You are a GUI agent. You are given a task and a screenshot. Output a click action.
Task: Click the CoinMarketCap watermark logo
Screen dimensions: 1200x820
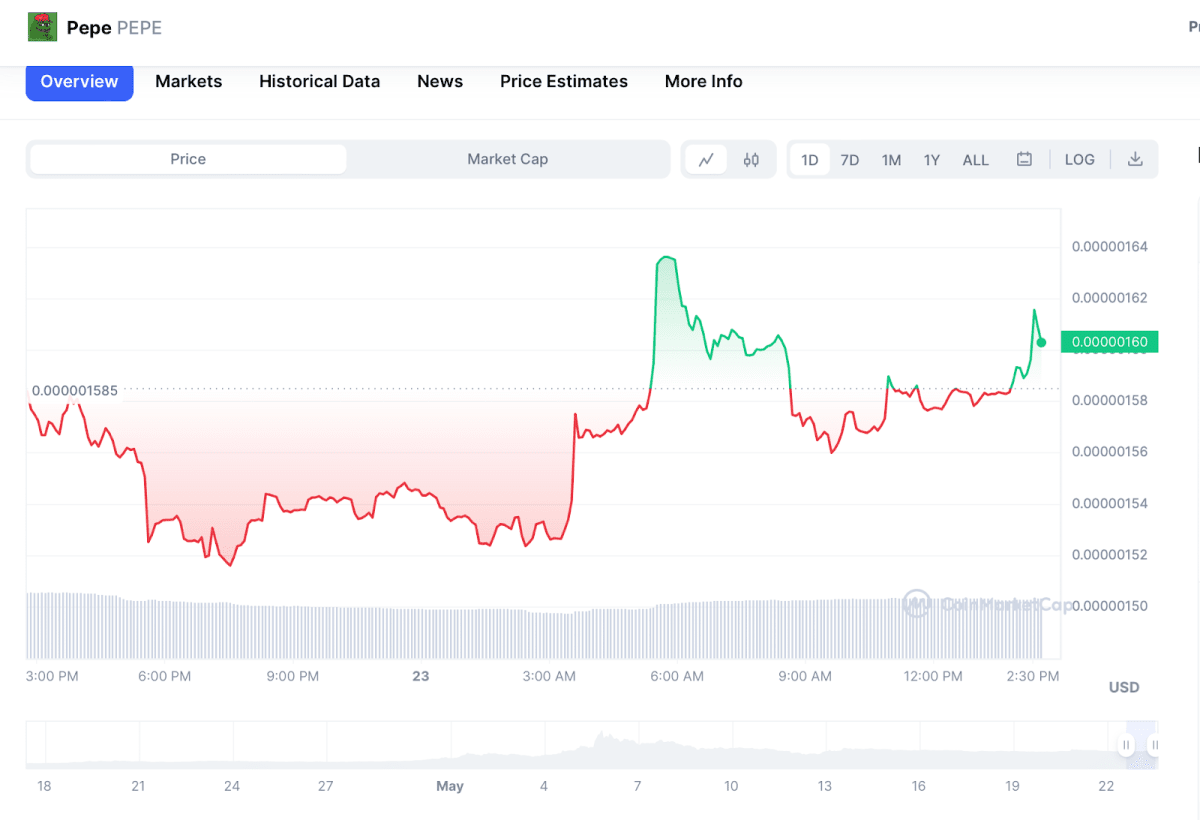pos(917,604)
